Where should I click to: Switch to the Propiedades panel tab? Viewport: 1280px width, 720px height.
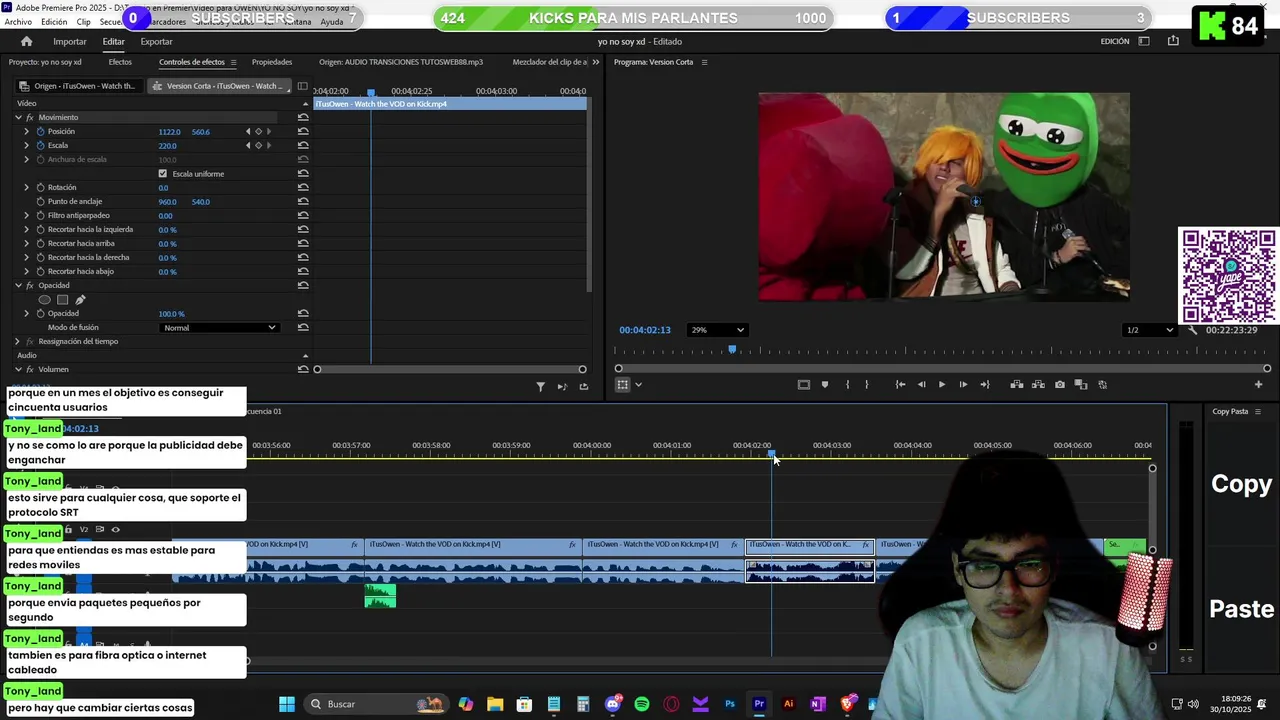click(x=272, y=62)
